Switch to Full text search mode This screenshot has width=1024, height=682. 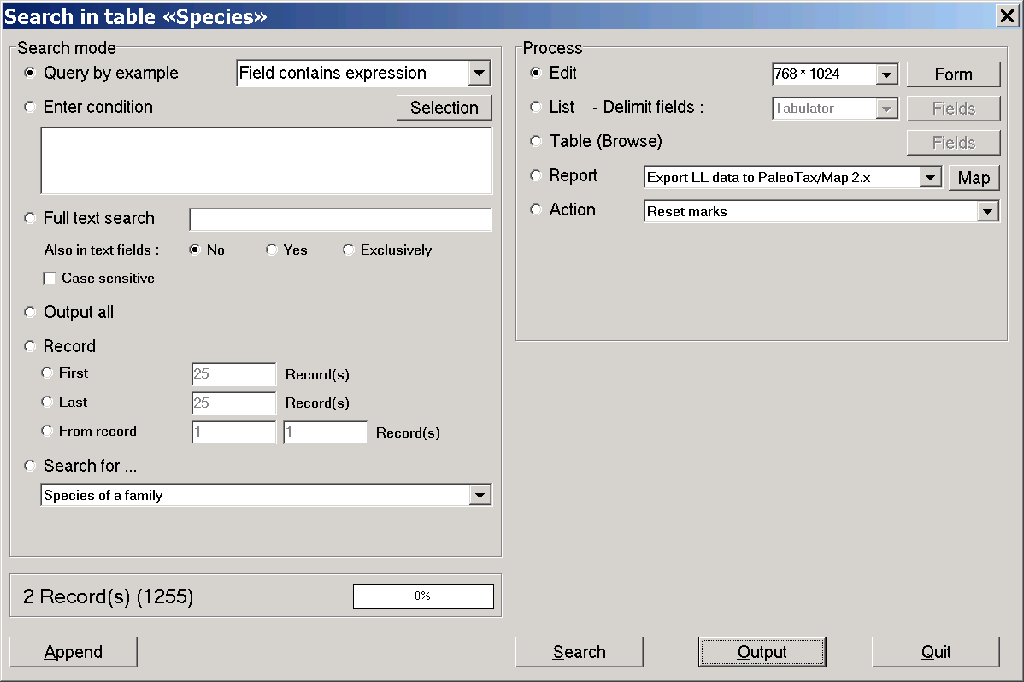click(30, 218)
